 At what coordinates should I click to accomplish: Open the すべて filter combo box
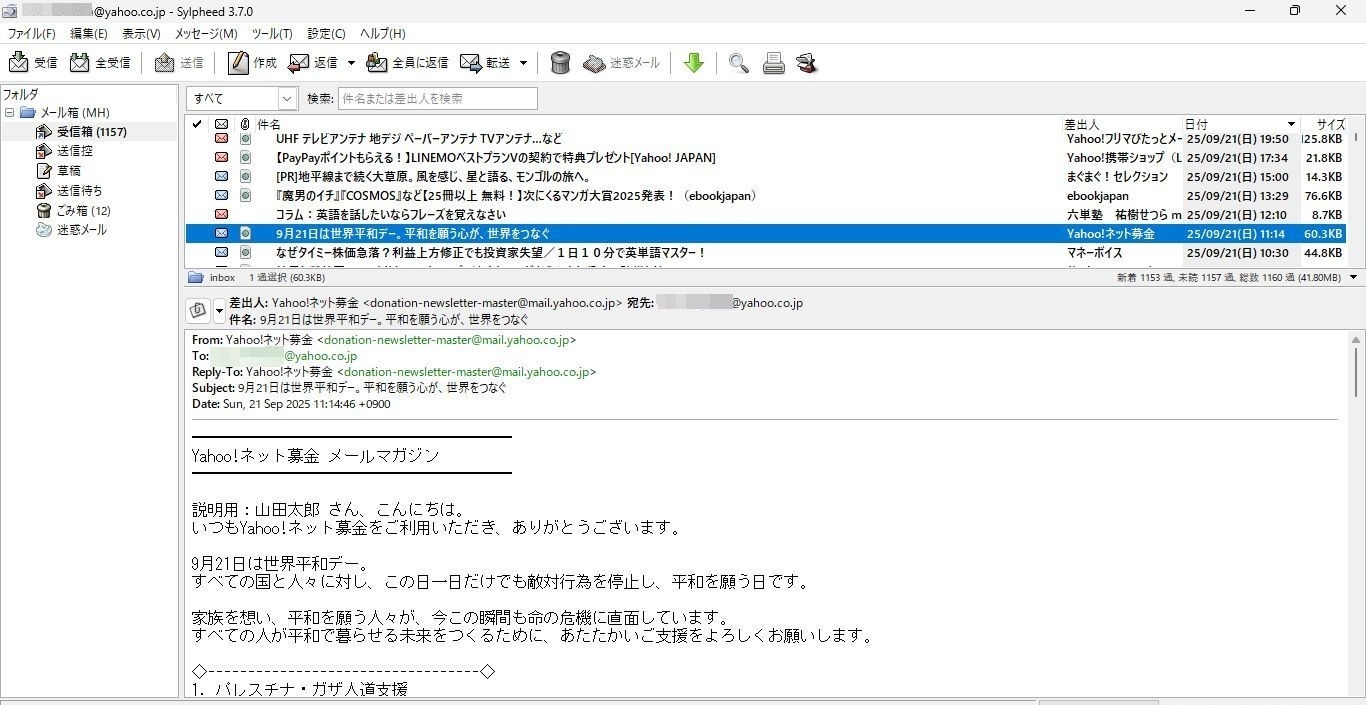point(242,98)
